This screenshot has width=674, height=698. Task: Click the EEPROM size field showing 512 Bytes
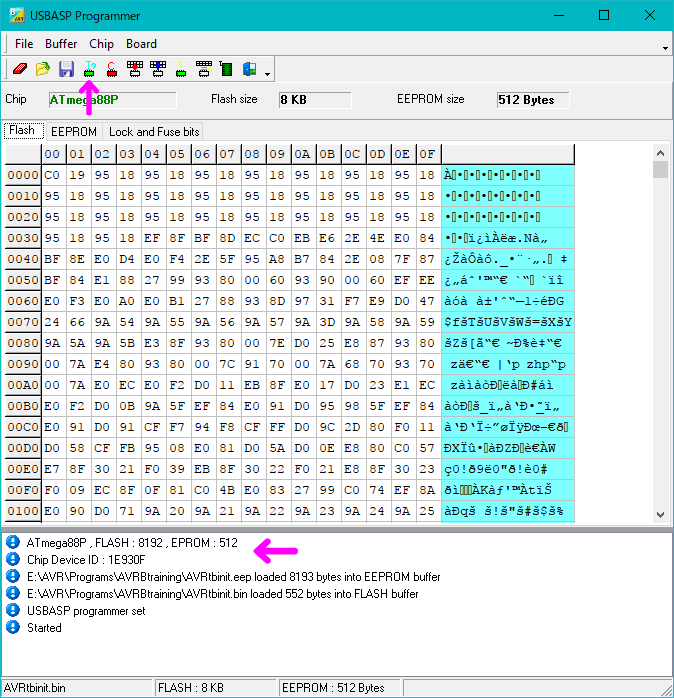pos(533,100)
